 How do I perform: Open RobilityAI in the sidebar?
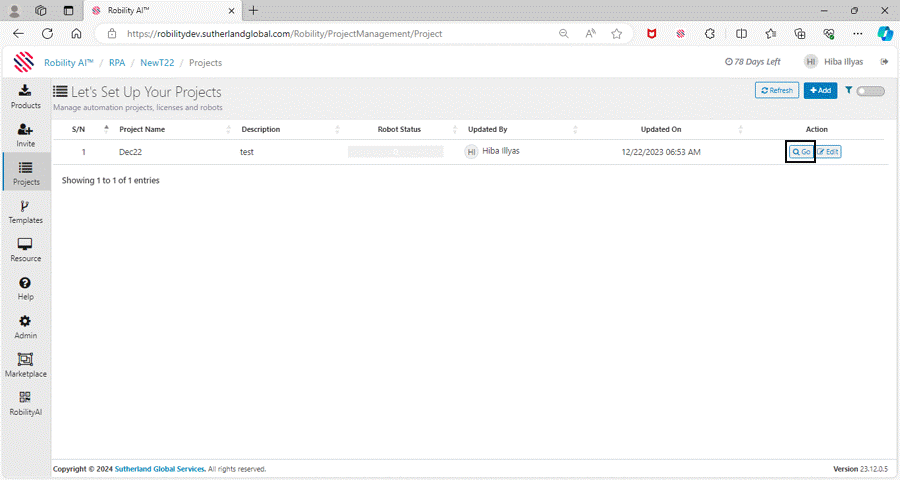(x=25, y=404)
